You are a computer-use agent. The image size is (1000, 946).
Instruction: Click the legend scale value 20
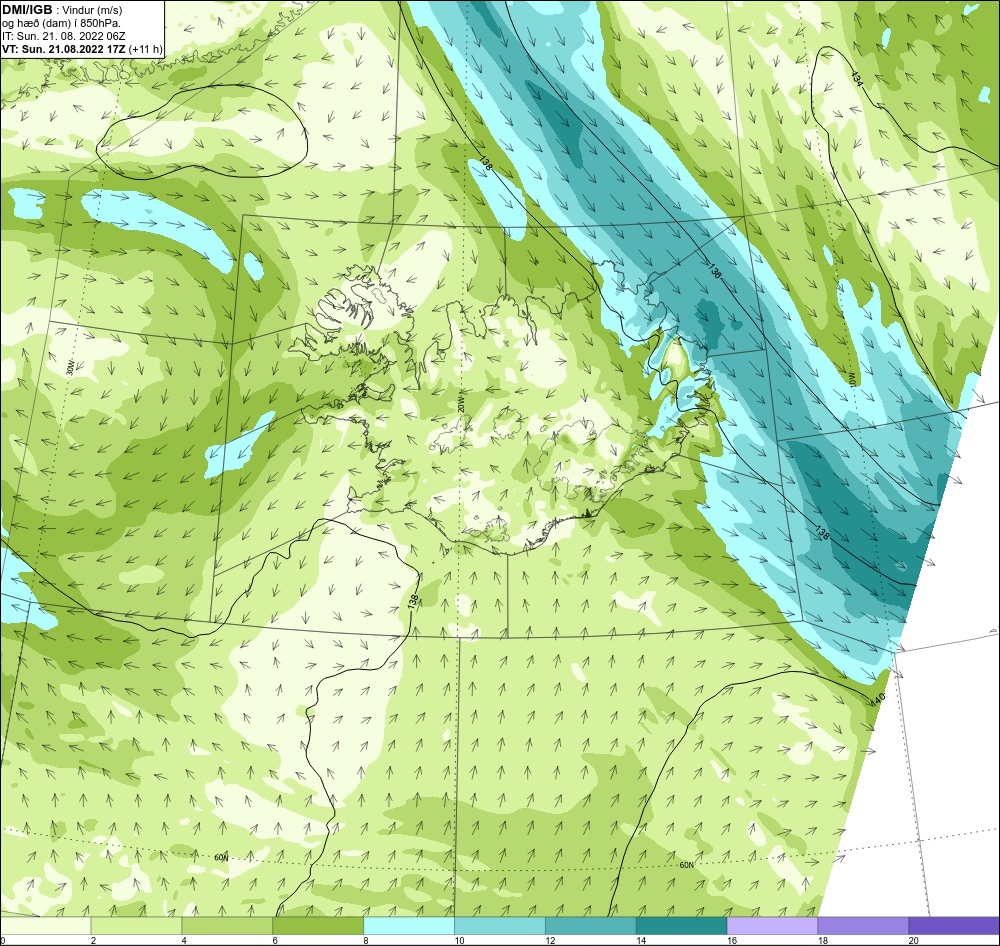pyautogui.click(x=914, y=940)
